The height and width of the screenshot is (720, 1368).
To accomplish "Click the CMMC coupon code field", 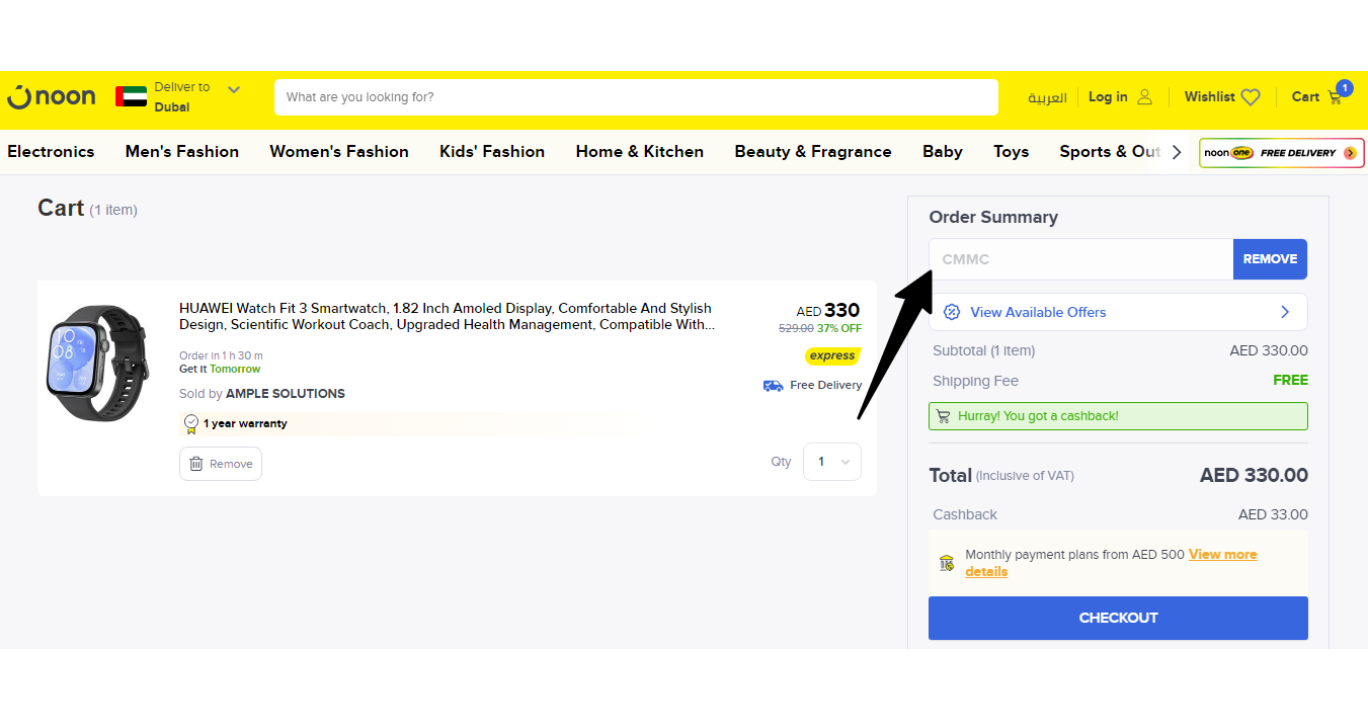I will click(x=1081, y=259).
